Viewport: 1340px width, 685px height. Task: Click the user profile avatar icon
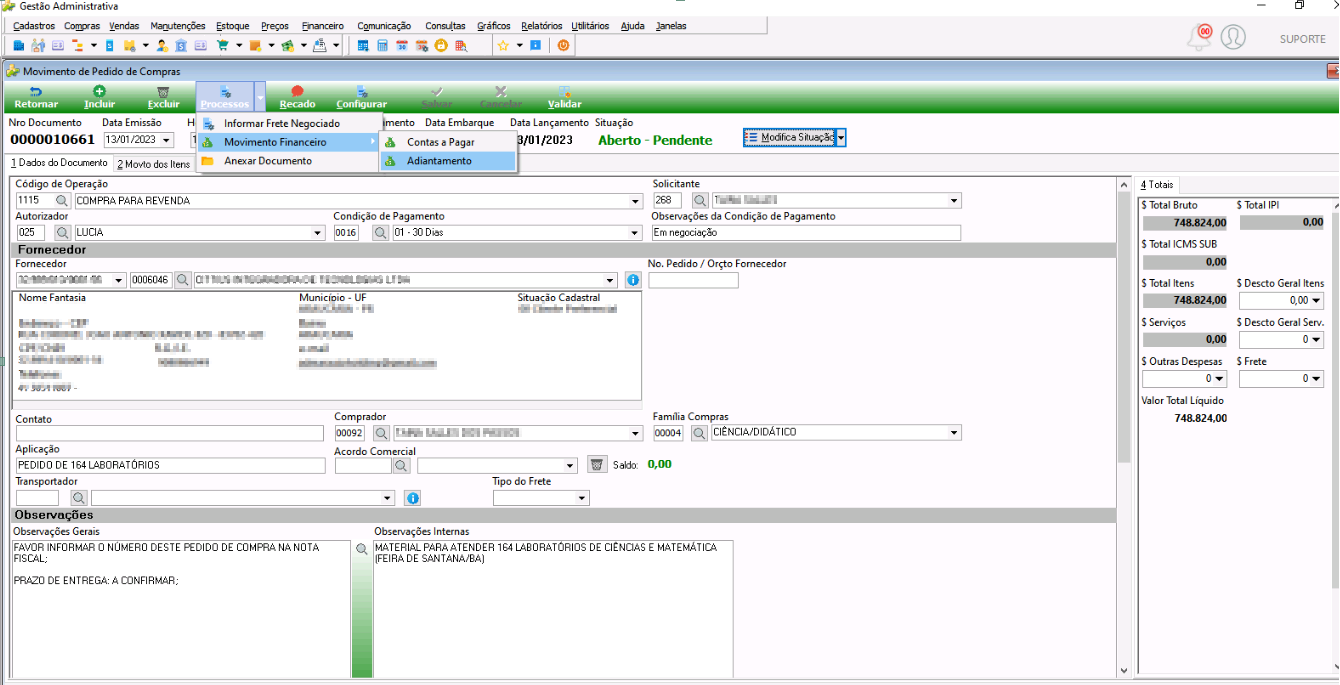click(1234, 38)
